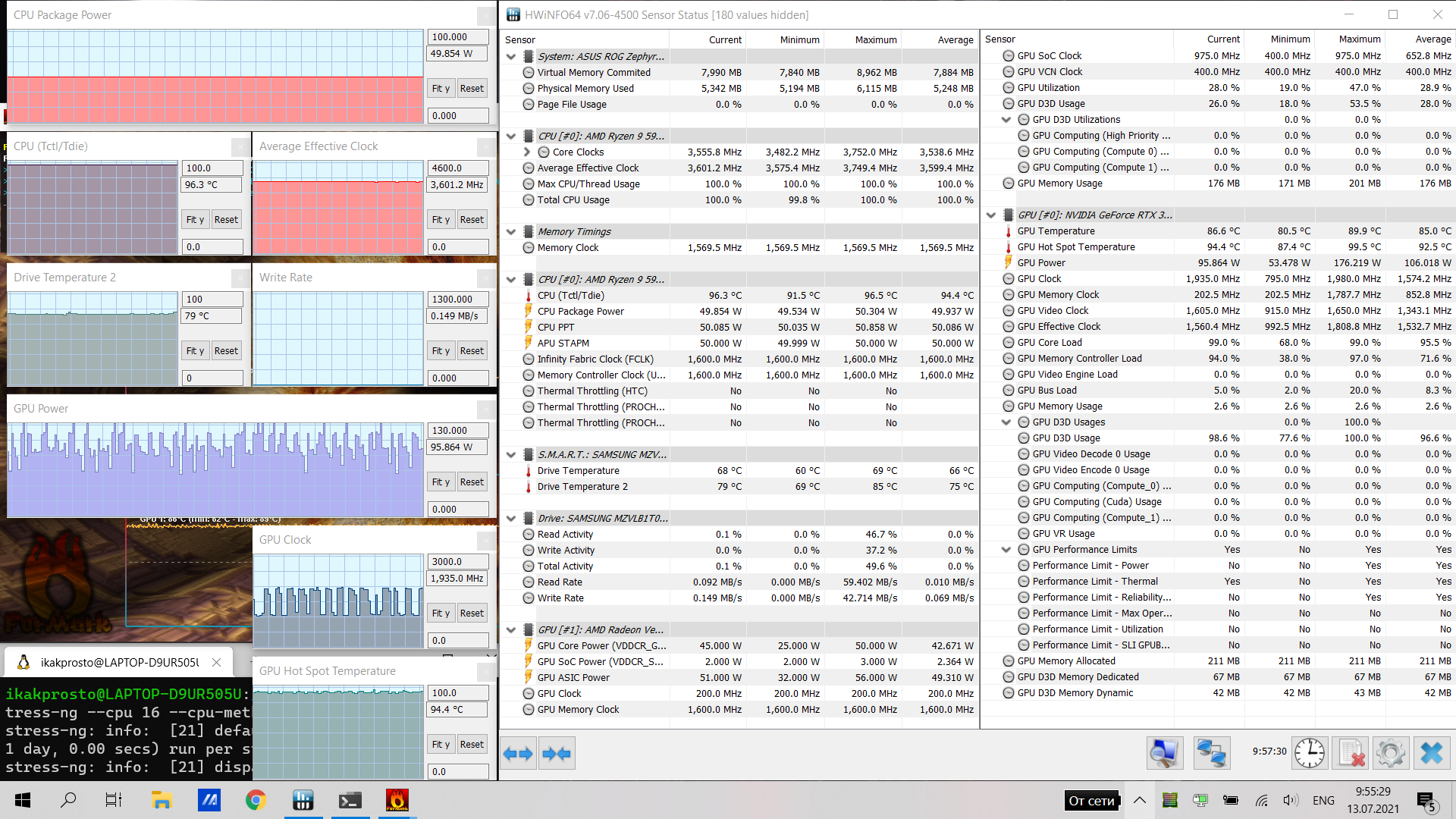Image resolution: width=1456 pixels, height=819 pixels.
Task: Collapse first CPU [#0]: AMD Ryzen 9 group
Action: coord(511,136)
